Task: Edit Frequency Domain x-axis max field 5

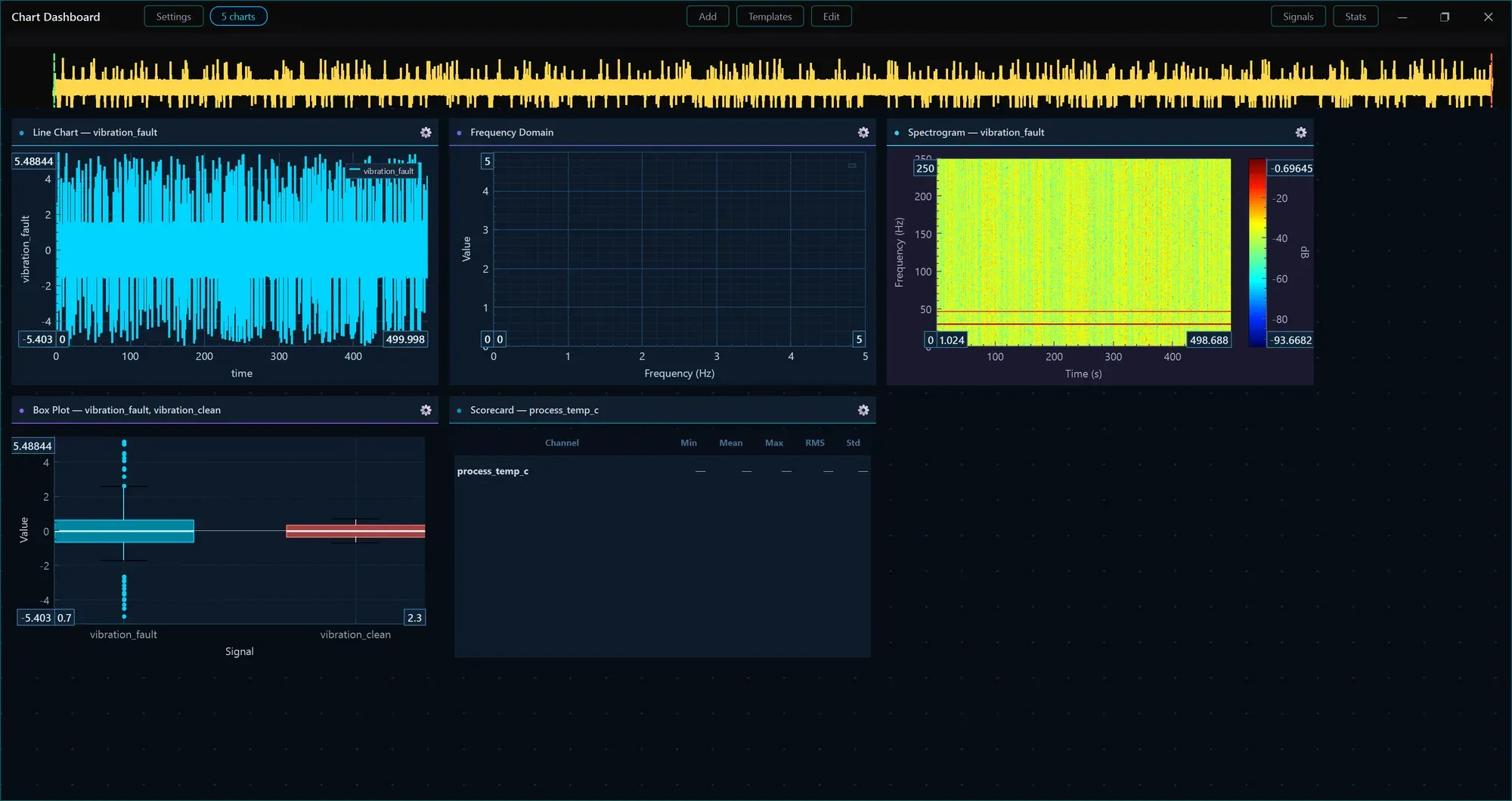Action: click(859, 340)
